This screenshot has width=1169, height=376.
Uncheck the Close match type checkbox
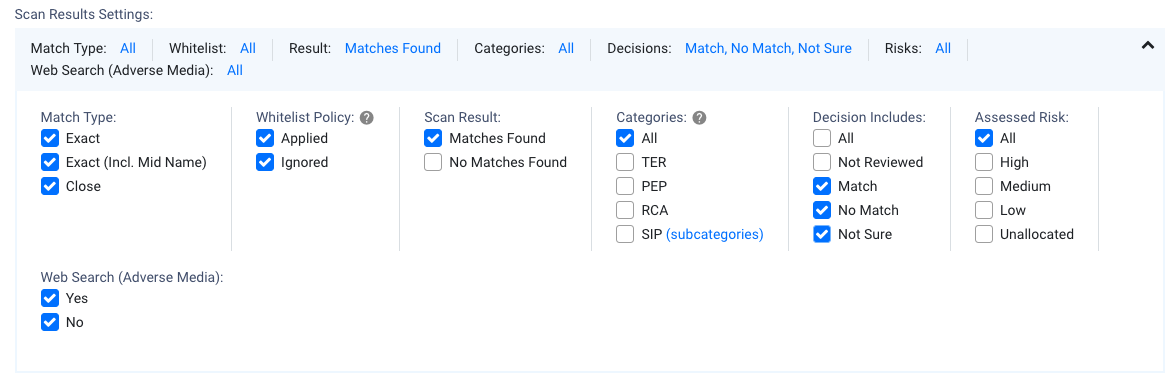50,187
